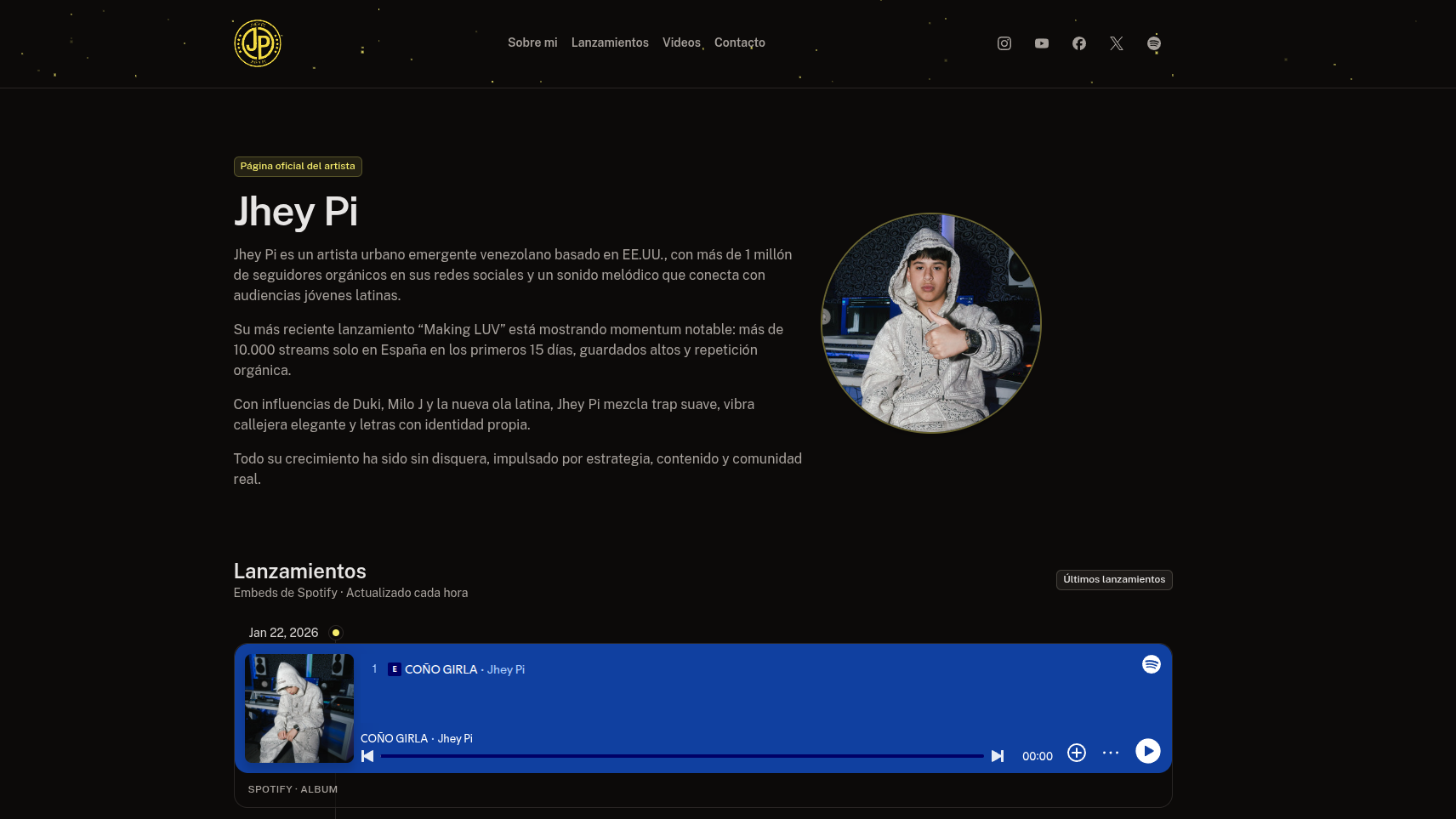Click the Spotify icon in header

tap(1153, 43)
